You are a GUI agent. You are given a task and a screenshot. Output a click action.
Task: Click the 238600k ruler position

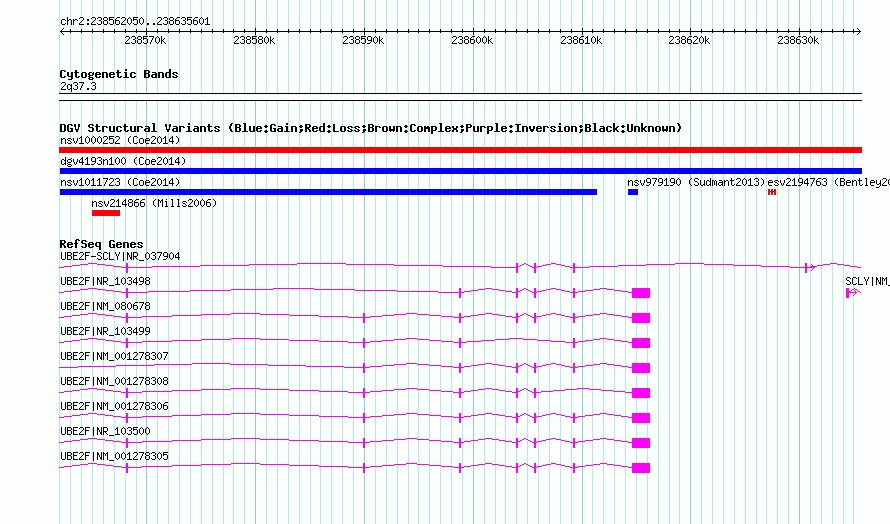pos(472,40)
